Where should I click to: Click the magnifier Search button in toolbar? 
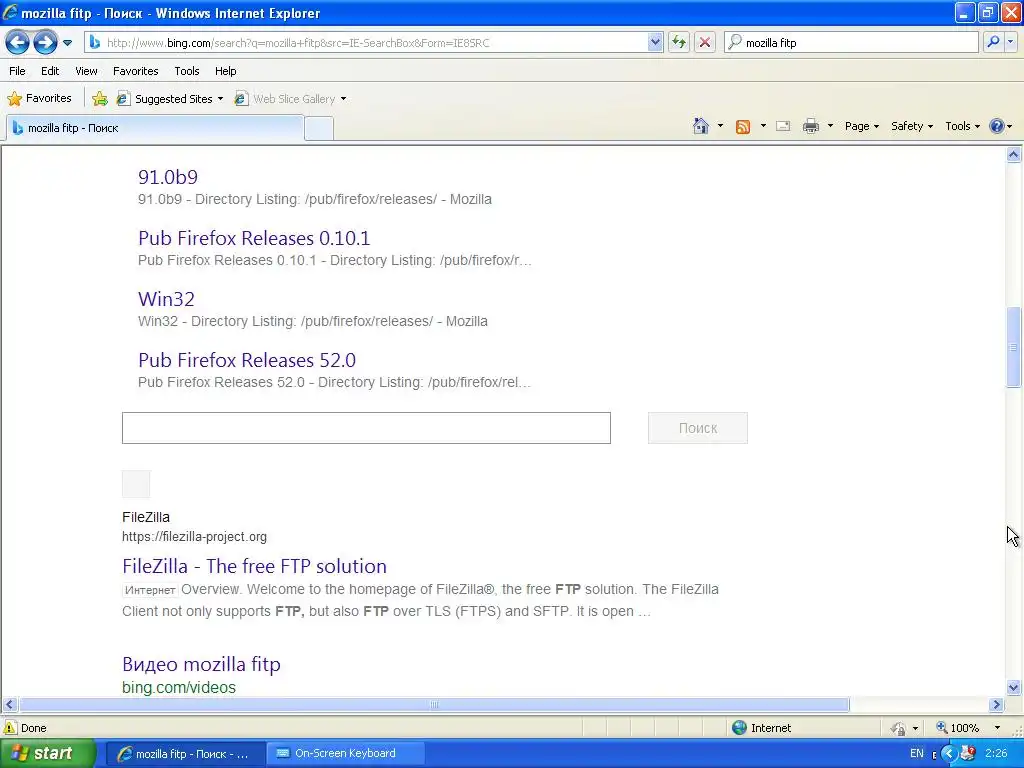993,42
